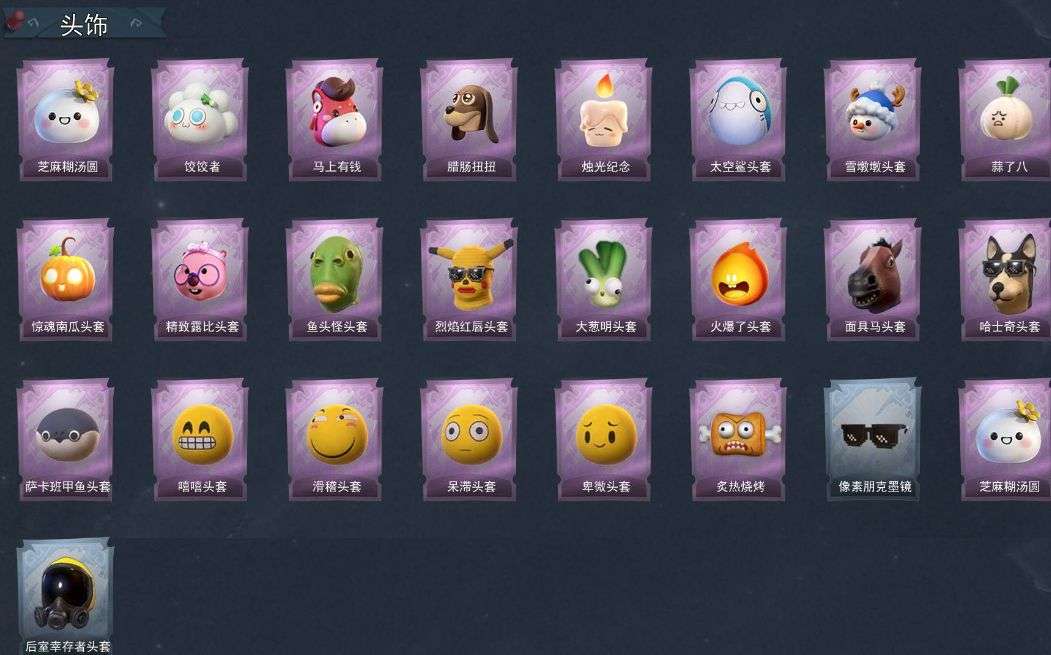
Task: Select the 马上有钱 red horse headgear
Action: [334, 120]
